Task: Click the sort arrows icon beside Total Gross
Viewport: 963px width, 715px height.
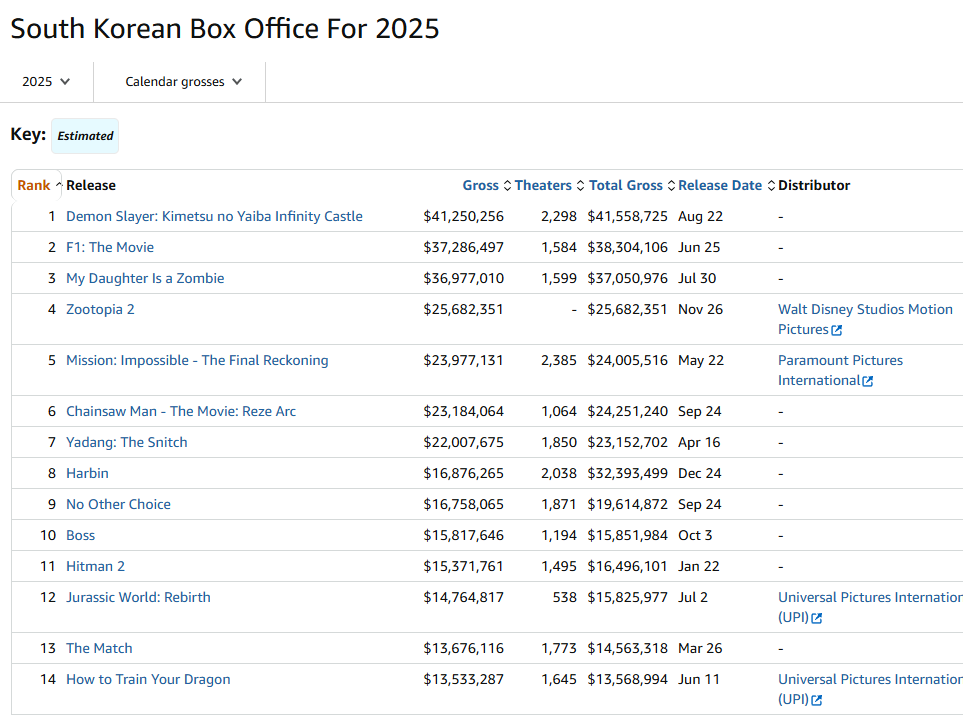Action: point(671,186)
